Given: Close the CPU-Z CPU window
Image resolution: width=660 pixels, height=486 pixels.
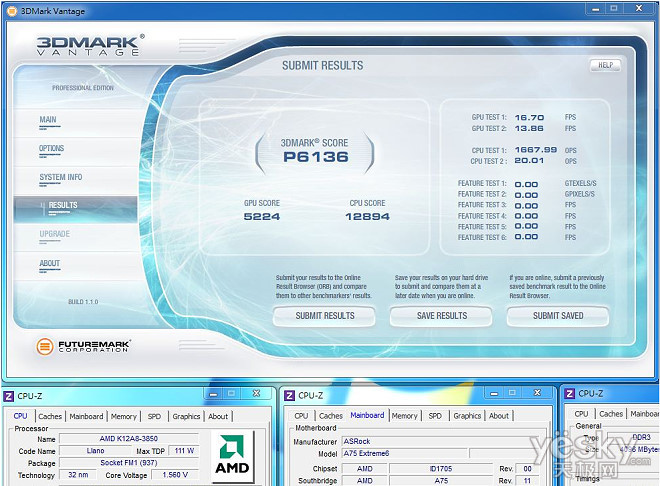Looking at the screenshot, I should [256, 394].
